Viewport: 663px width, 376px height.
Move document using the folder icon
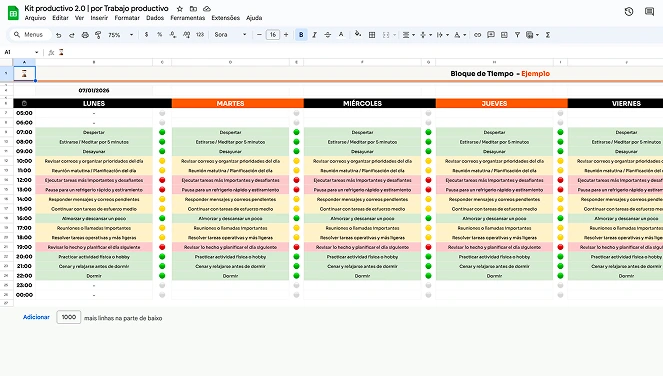coord(193,8)
